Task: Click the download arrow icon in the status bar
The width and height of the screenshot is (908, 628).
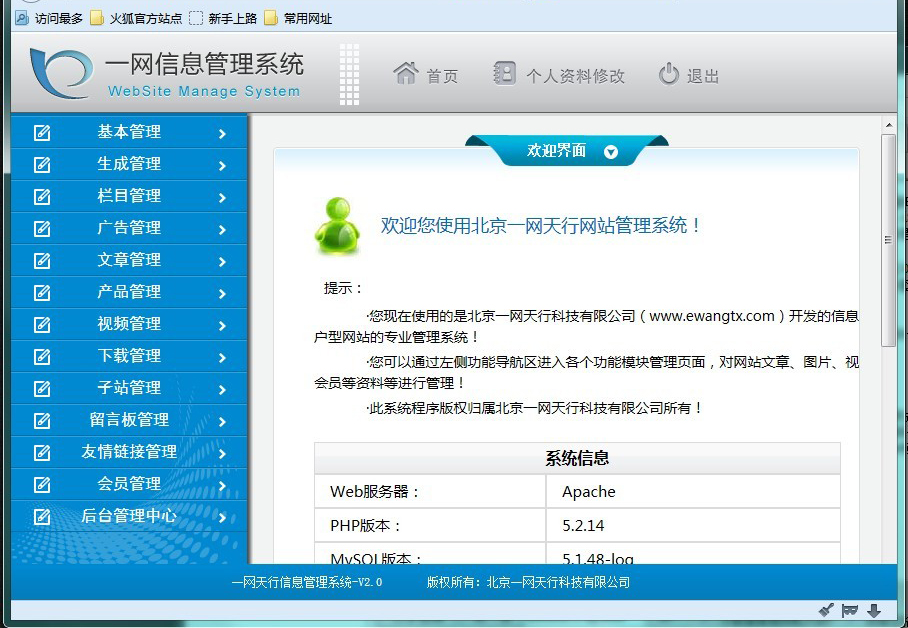Action: tap(872, 609)
